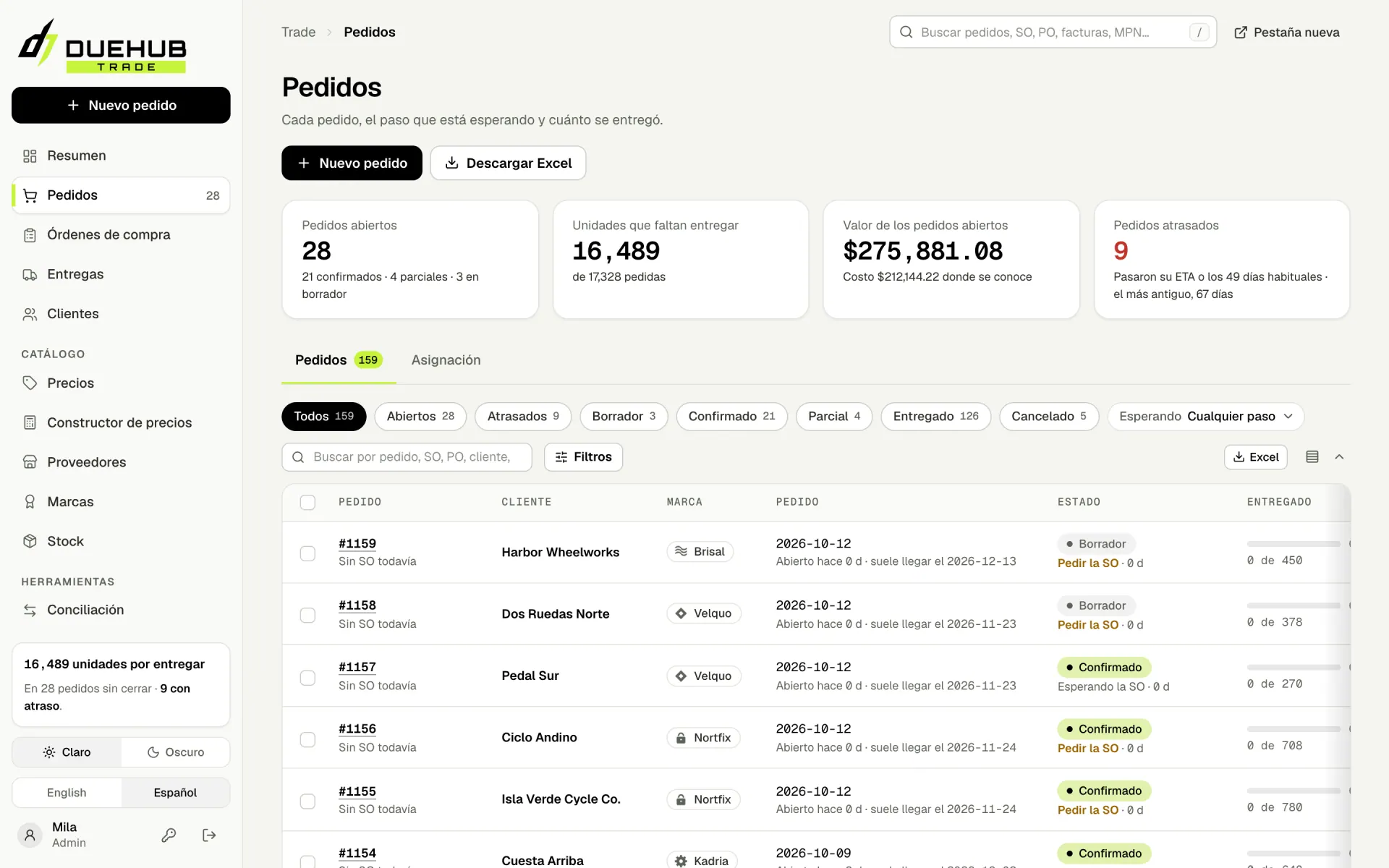Filter by Confirmado 21

pos(731,417)
